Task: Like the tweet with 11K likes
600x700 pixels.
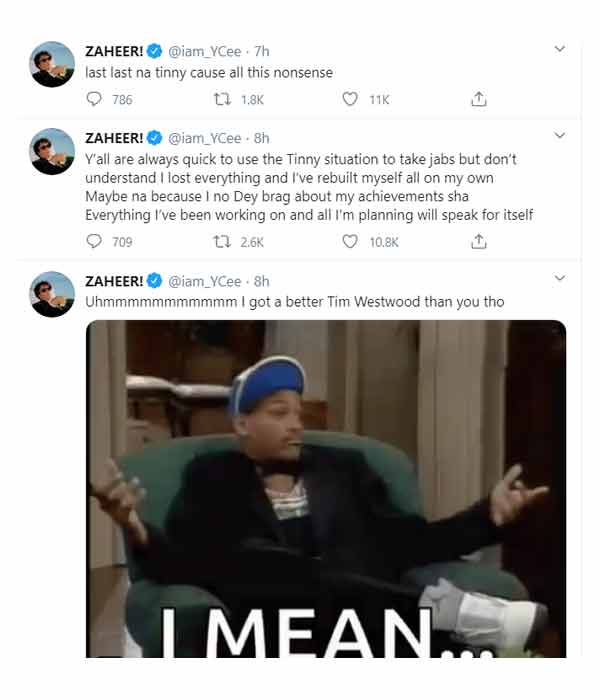Action: click(350, 99)
